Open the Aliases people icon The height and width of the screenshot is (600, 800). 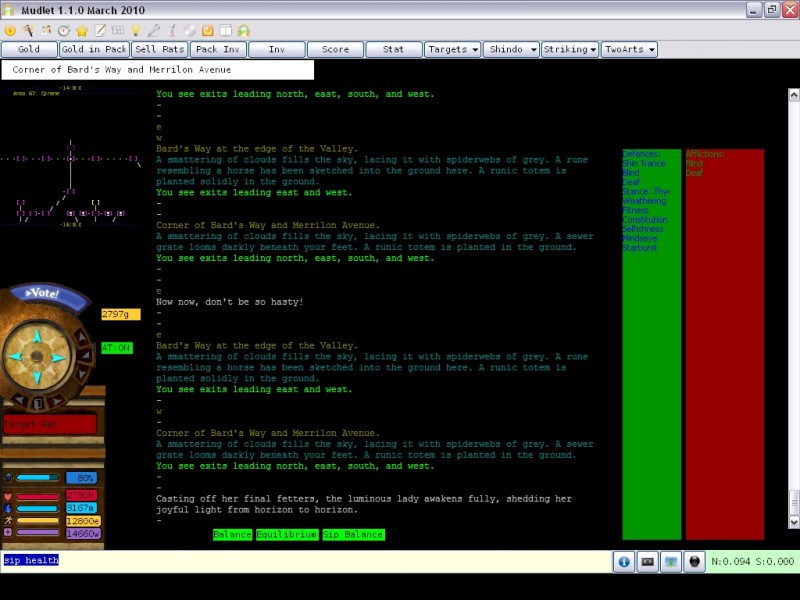click(46, 31)
